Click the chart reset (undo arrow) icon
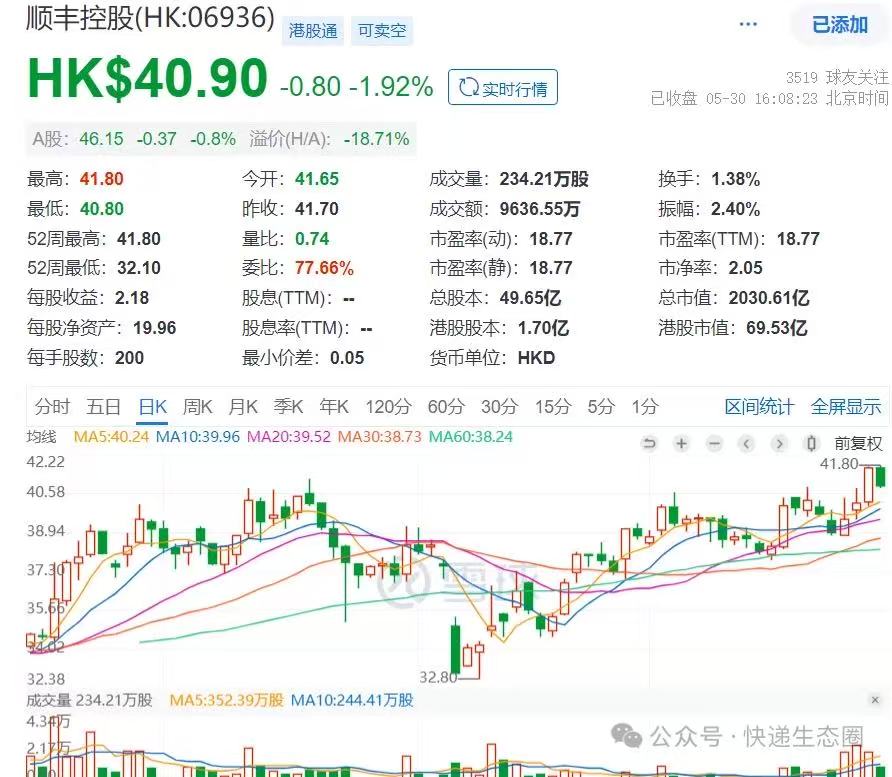 (x=649, y=443)
